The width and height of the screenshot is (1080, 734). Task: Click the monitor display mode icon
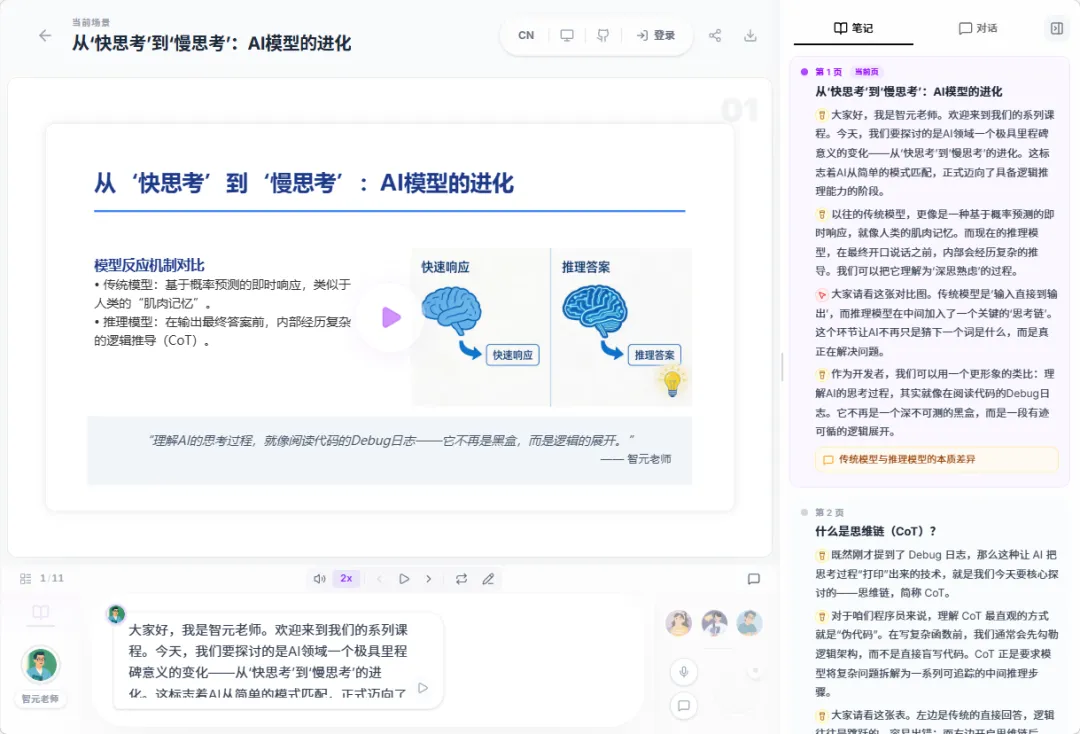567,35
